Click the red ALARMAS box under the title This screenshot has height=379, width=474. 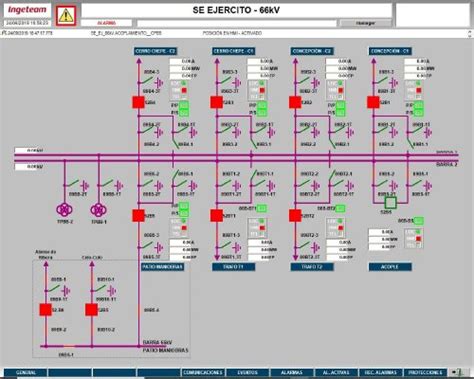(107, 23)
